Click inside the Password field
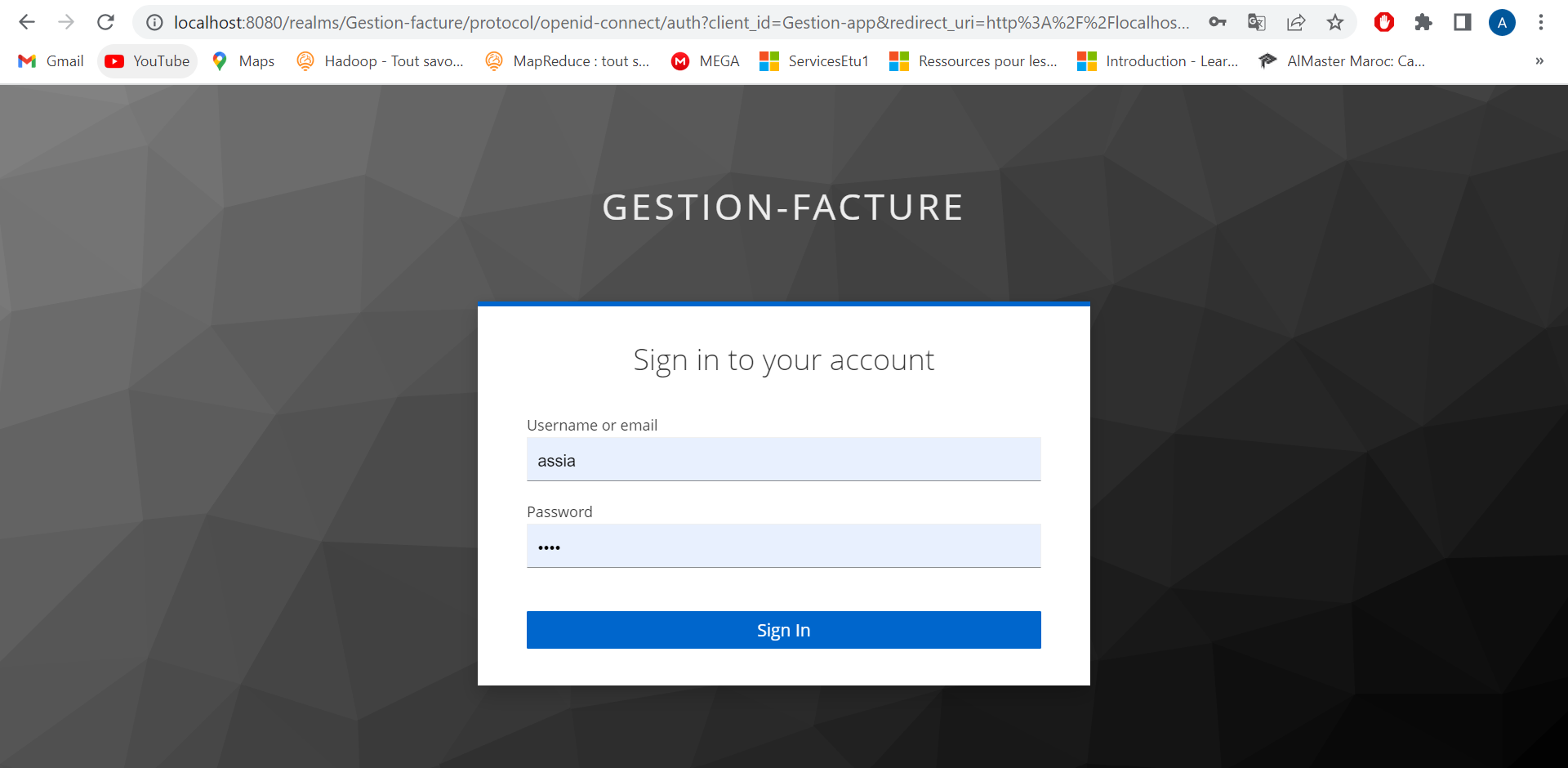Image resolution: width=1568 pixels, height=768 pixels. 783,546
